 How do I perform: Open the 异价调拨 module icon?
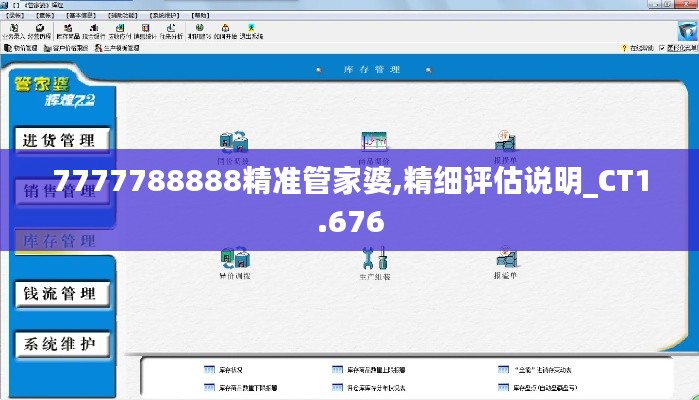pyautogui.click(x=235, y=263)
